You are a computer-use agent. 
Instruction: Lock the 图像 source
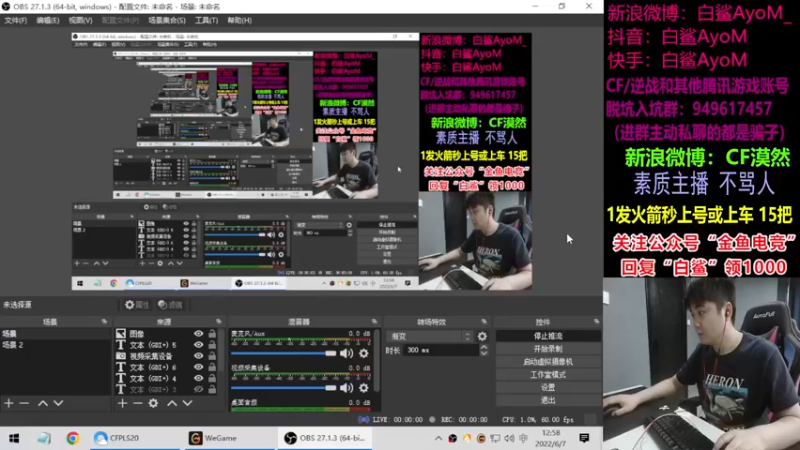(212, 334)
